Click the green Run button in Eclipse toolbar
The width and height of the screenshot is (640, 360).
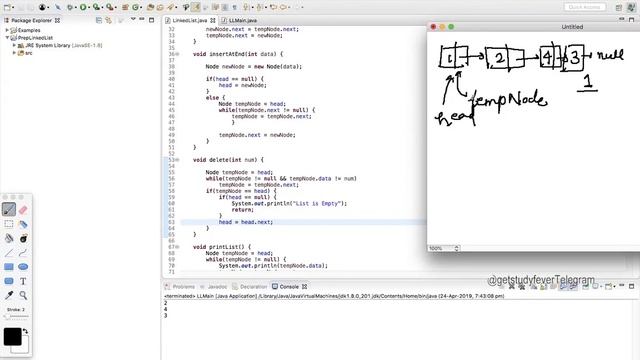point(83,7)
